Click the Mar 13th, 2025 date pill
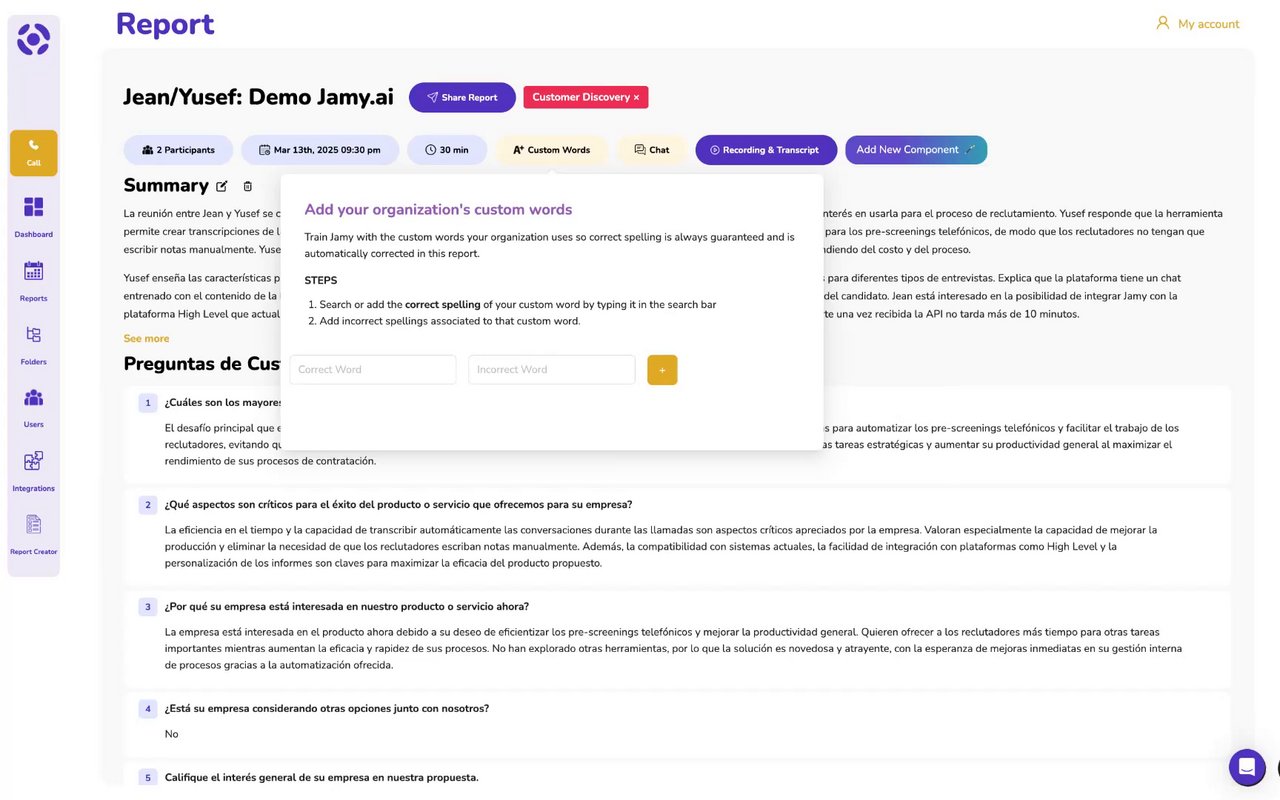 pyautogui.click(x=320, y=150)
